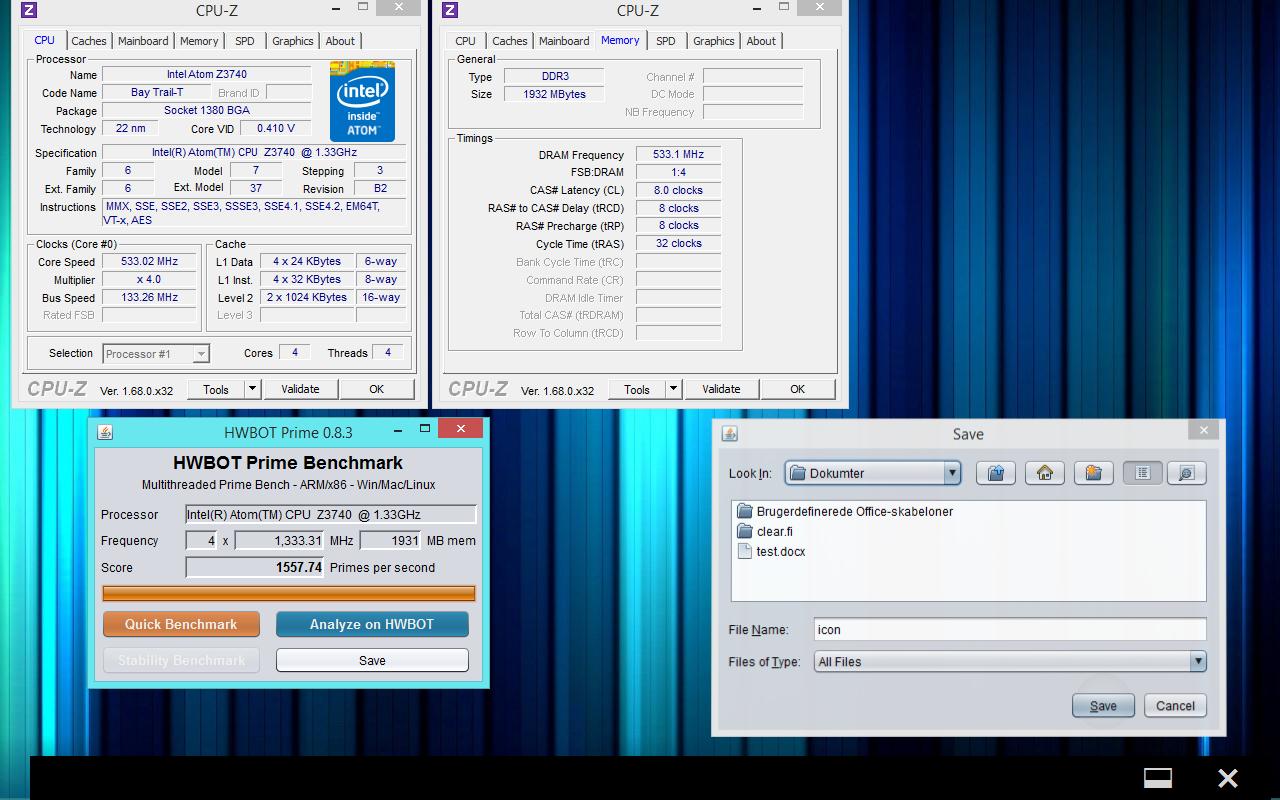Click the memory Size 1932 MBytes value
This screenshot has height=800, width=1280.
[x=554, y=94]
